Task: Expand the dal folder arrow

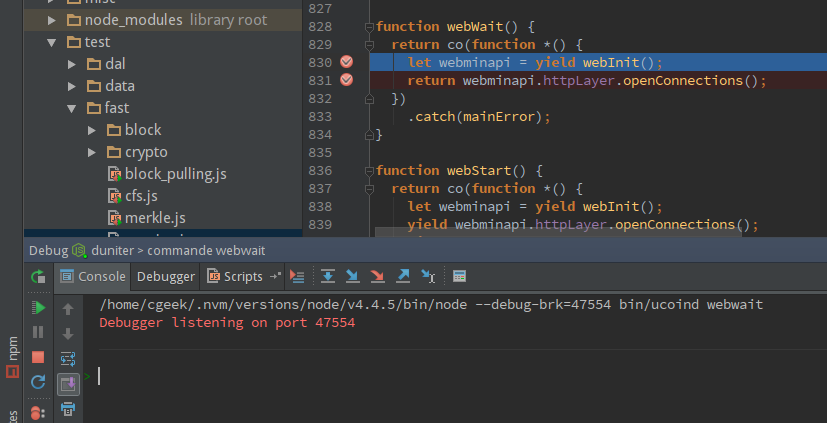Action: click(72, 64)
